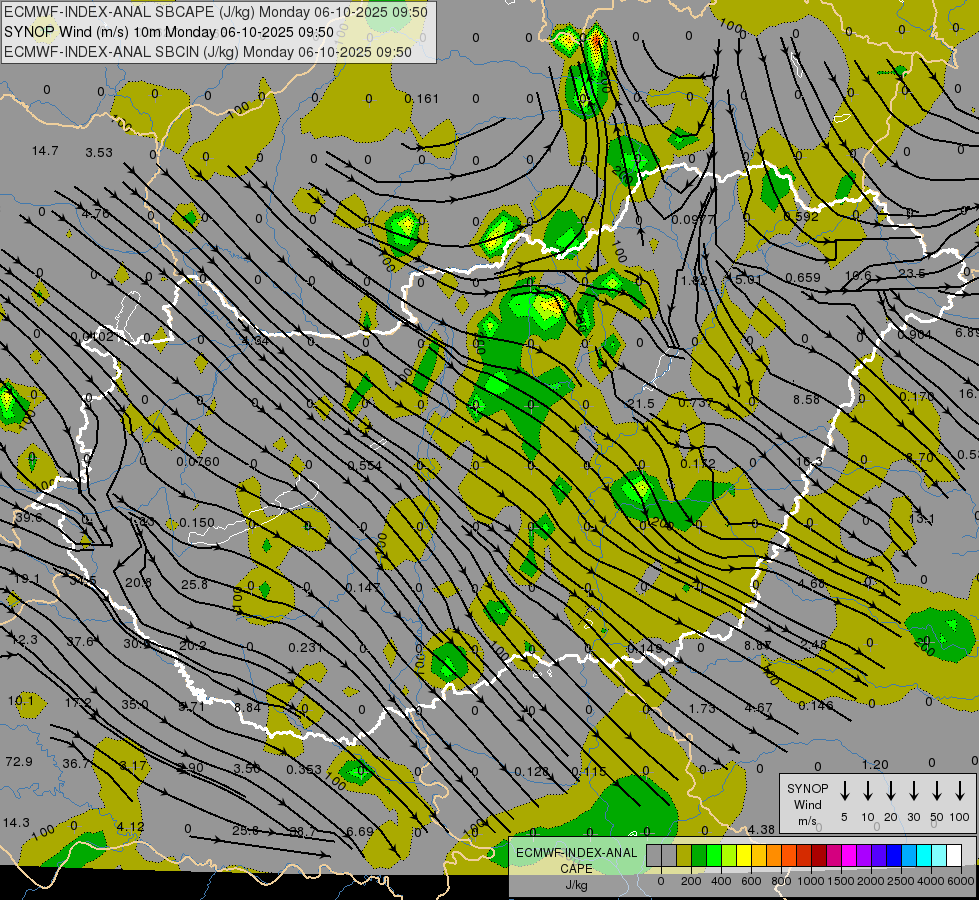The image size is (979, 900).
Task: Select the map value 0.554
Action: tap(365, 465)
